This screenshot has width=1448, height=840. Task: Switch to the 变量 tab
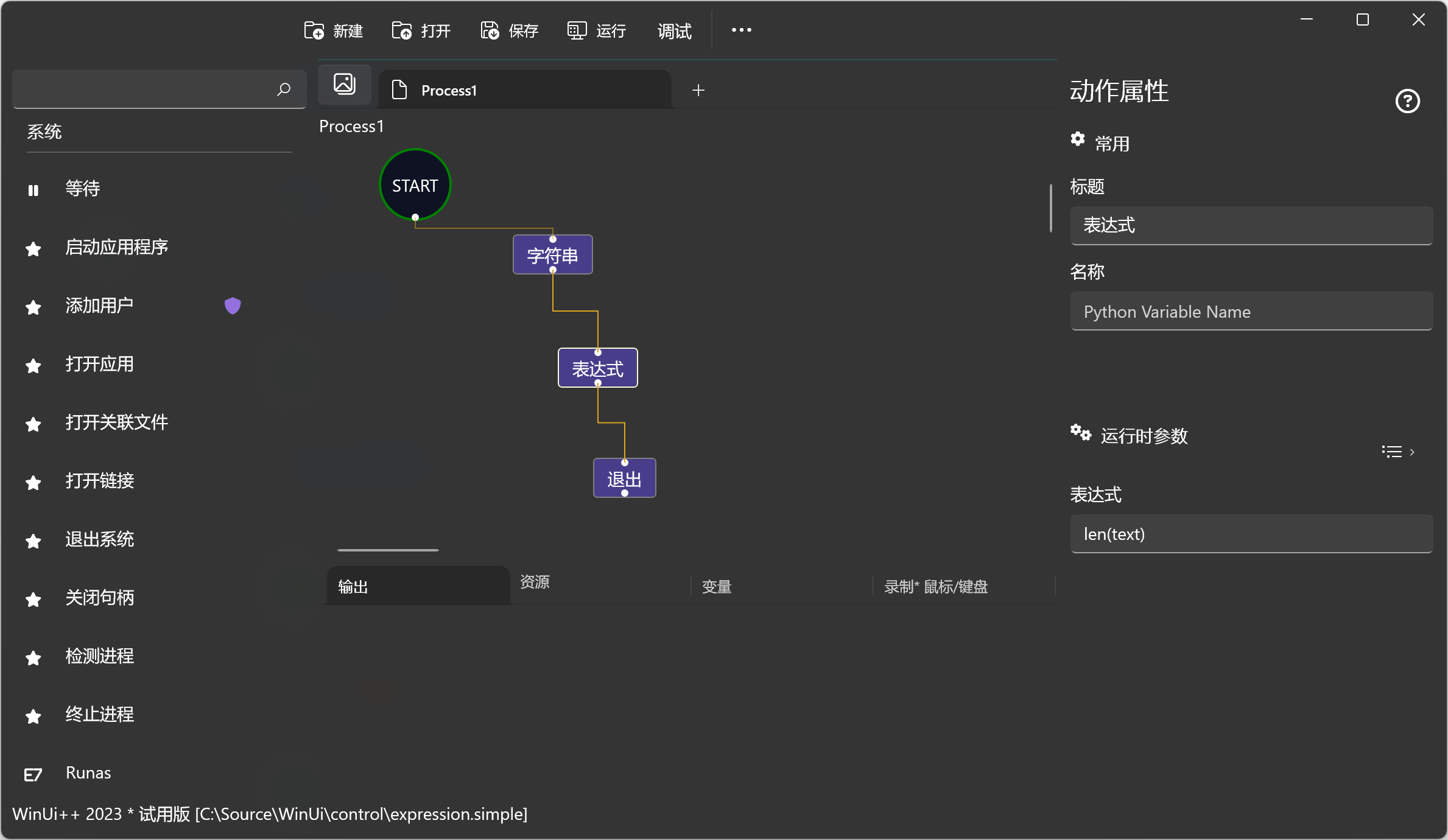pyautogui.click(x=716, y=586)
